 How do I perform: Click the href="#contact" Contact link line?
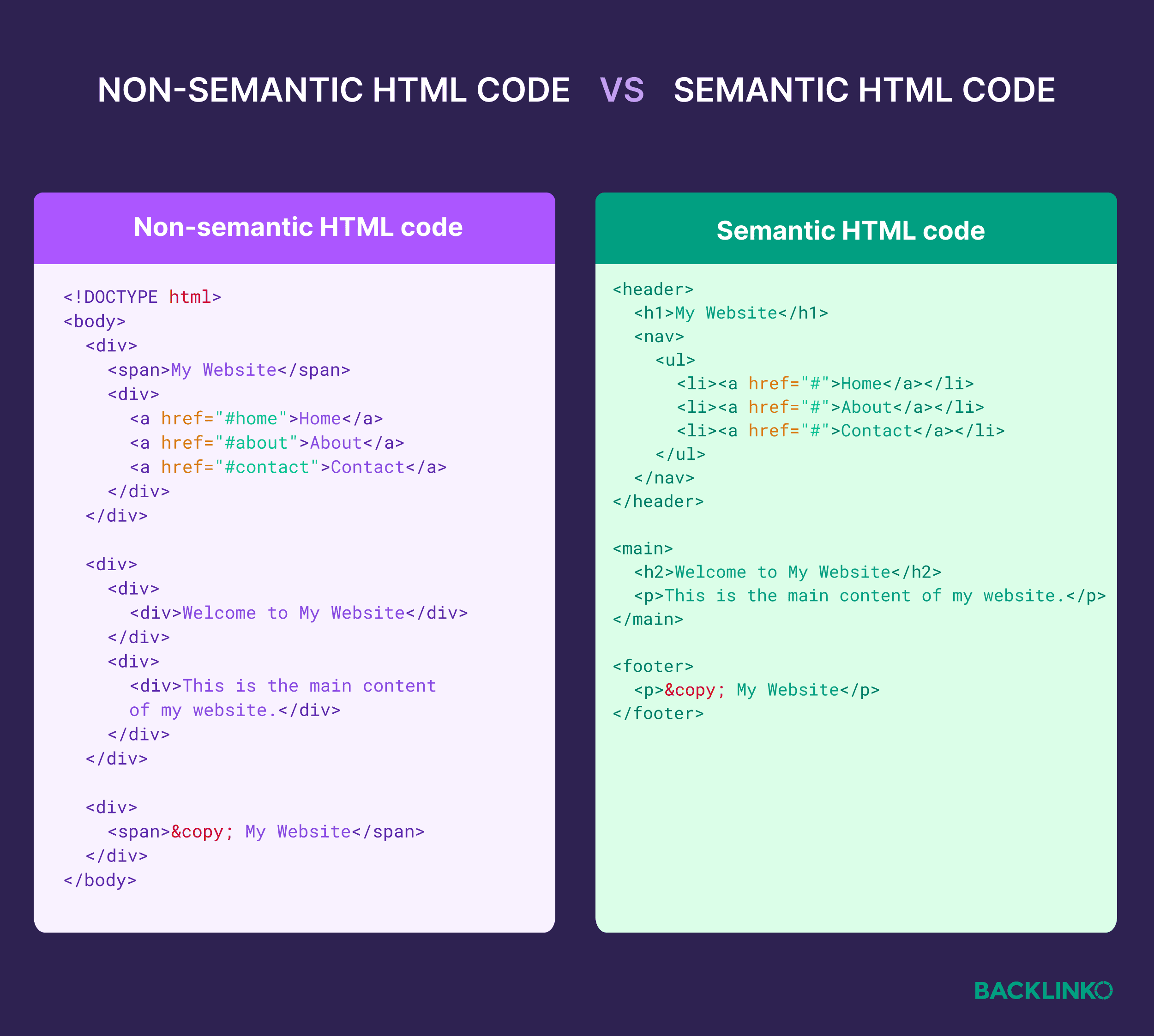tap(288, 467)
